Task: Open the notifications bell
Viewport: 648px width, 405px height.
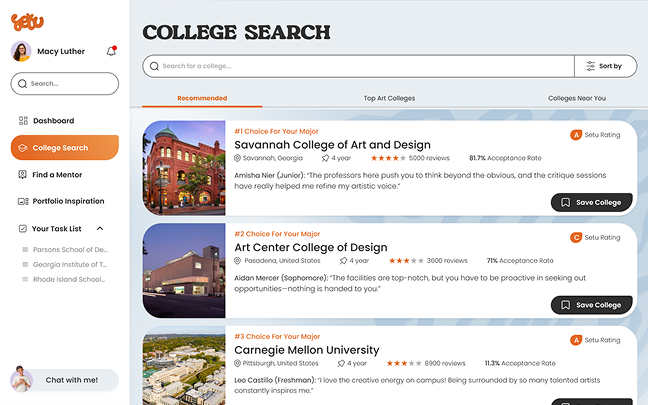Action: (x=111, y=51)
